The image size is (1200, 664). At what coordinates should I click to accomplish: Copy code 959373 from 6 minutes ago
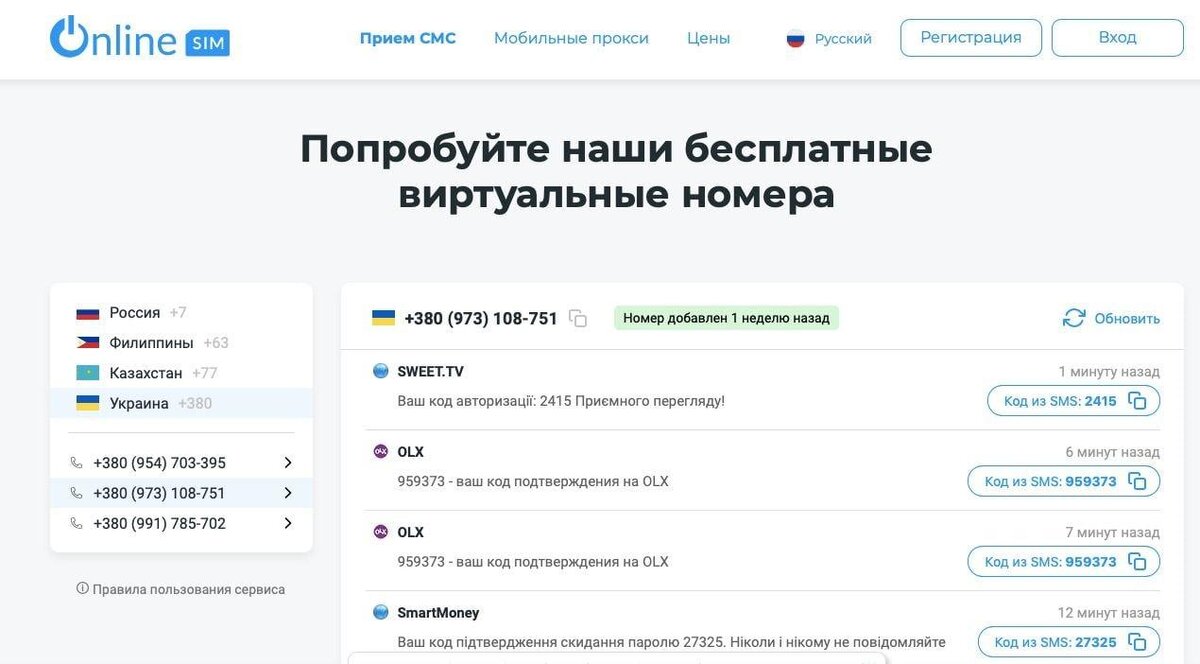1137,481
